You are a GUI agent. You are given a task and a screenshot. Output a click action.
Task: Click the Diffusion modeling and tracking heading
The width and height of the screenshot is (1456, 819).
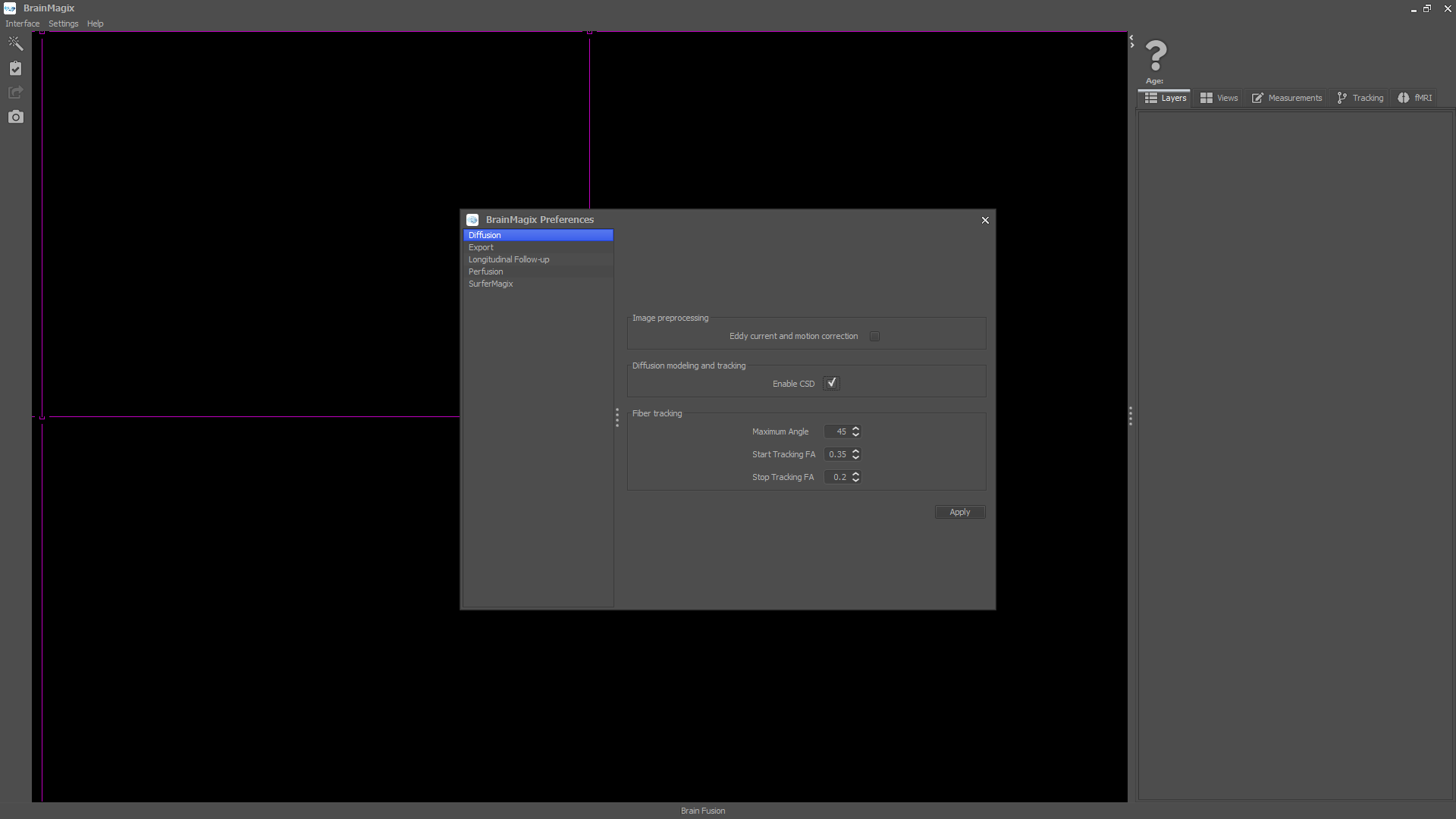click(689, 366)
